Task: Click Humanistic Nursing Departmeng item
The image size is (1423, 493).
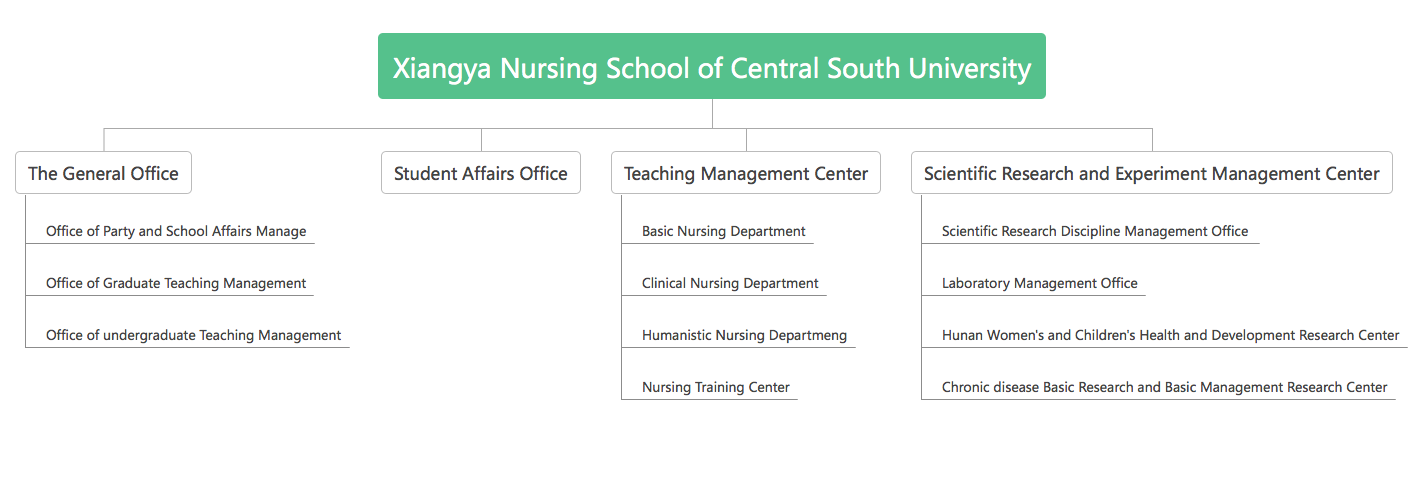Action: click(x=744, y=335)
